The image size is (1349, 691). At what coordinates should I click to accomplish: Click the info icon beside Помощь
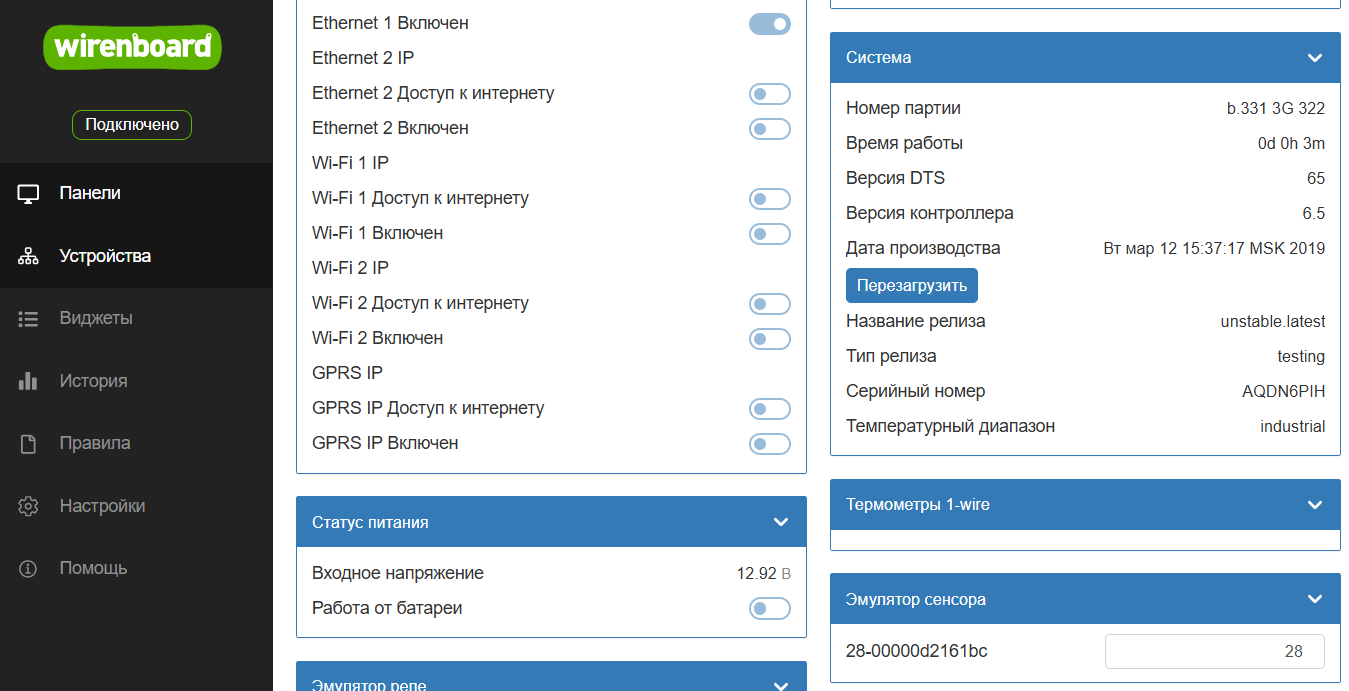point(28,569)
